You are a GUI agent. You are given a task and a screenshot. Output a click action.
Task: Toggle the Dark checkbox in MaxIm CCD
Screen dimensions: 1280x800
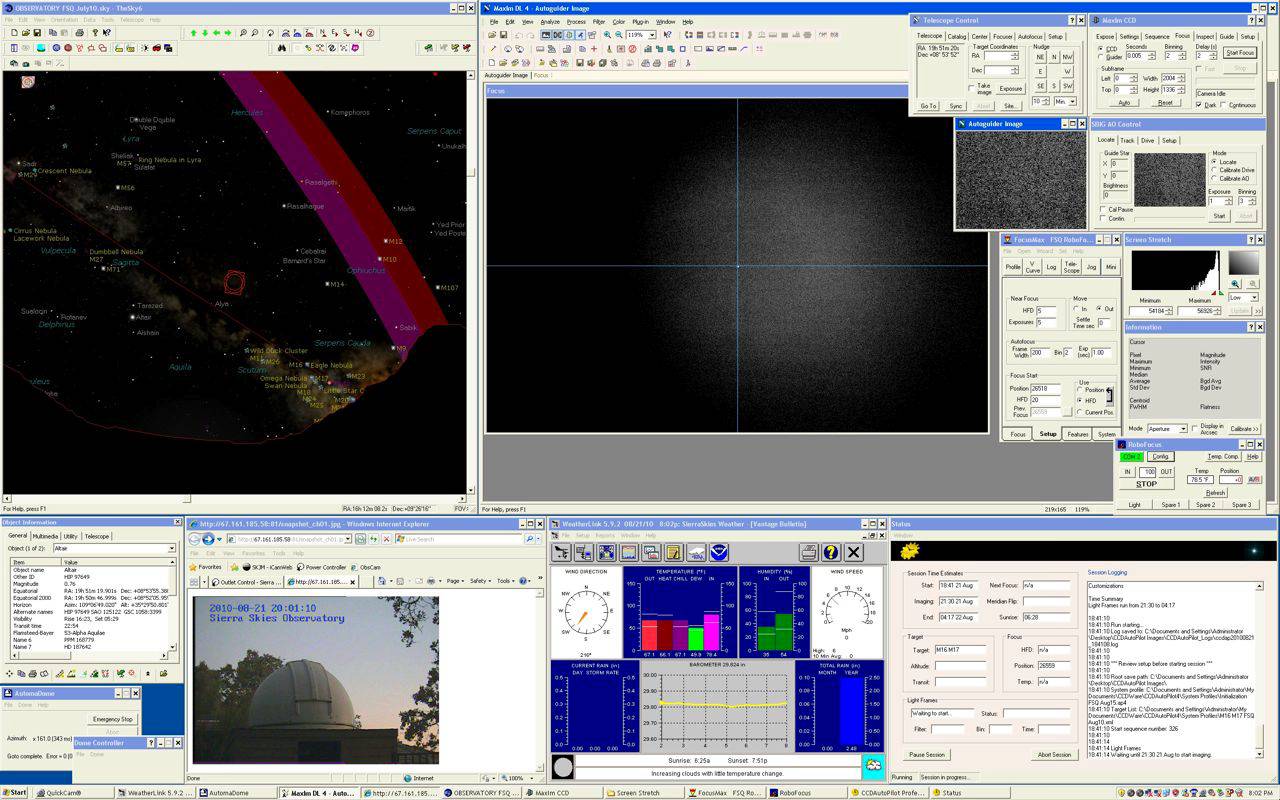(x=1199, y=104)
